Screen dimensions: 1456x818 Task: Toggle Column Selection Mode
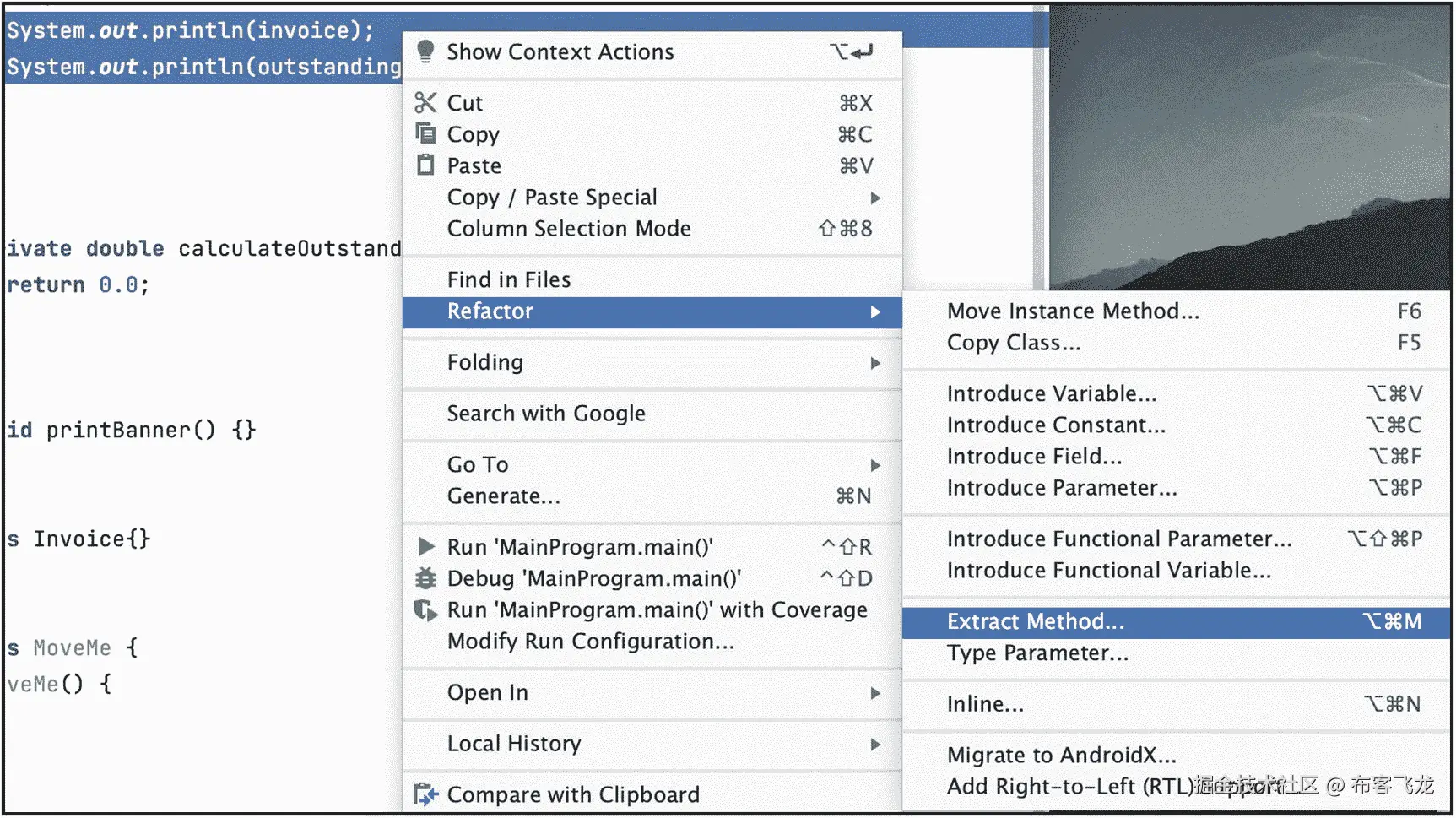(569, 229)
